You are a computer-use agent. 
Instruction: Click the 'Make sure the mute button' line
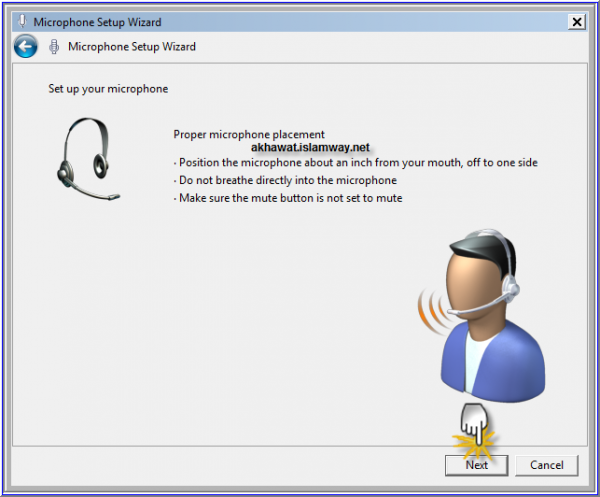(288, 198)
